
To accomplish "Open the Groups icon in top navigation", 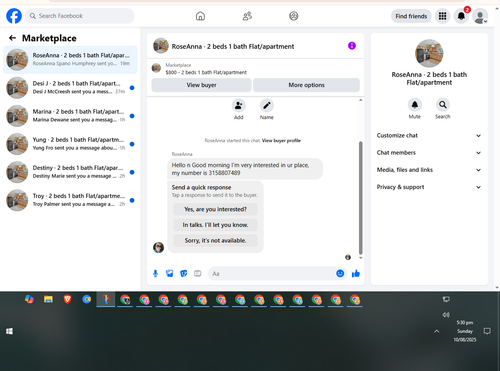I will [294, 16].
